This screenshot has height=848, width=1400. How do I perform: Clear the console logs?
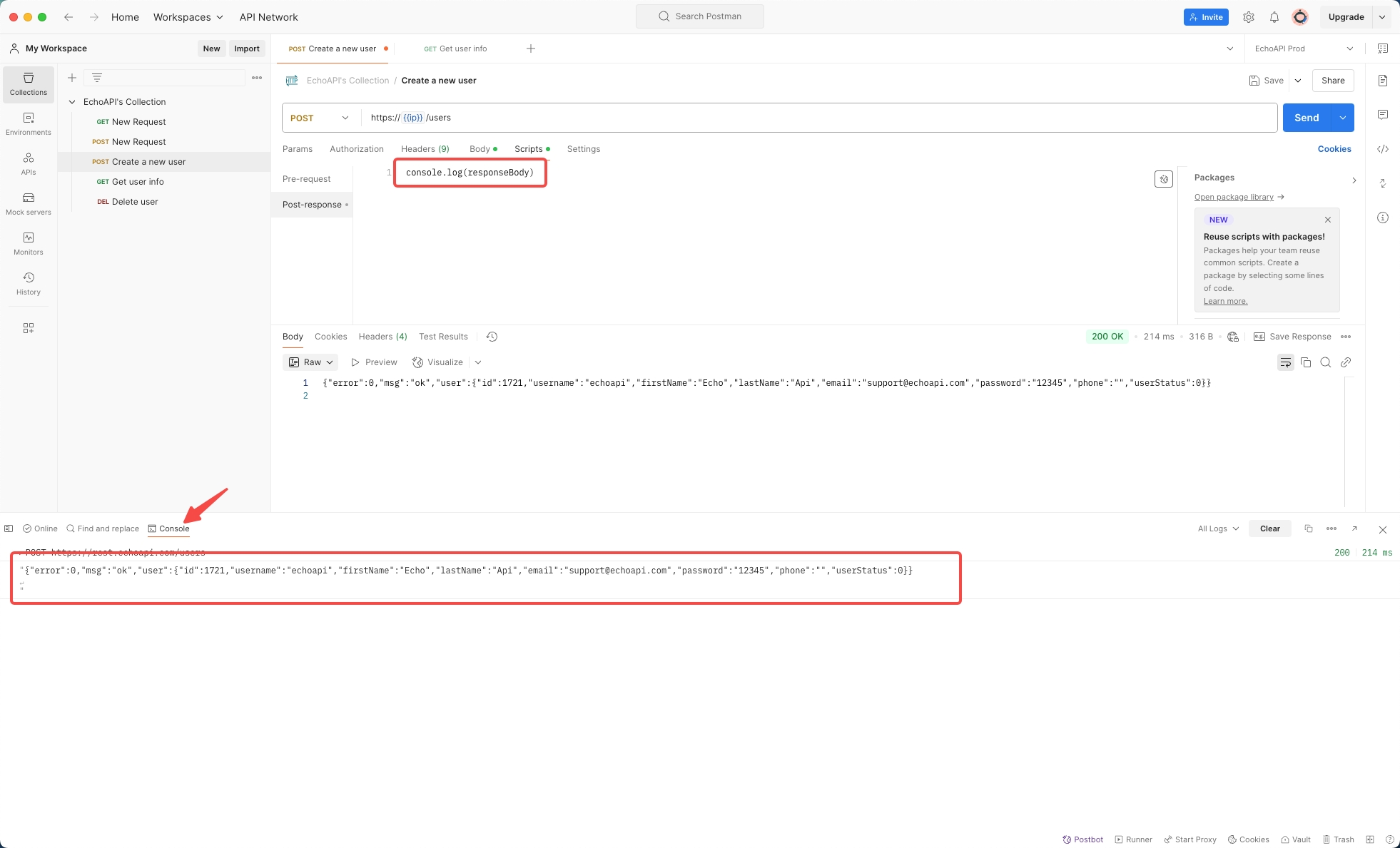pos(1270,528)
